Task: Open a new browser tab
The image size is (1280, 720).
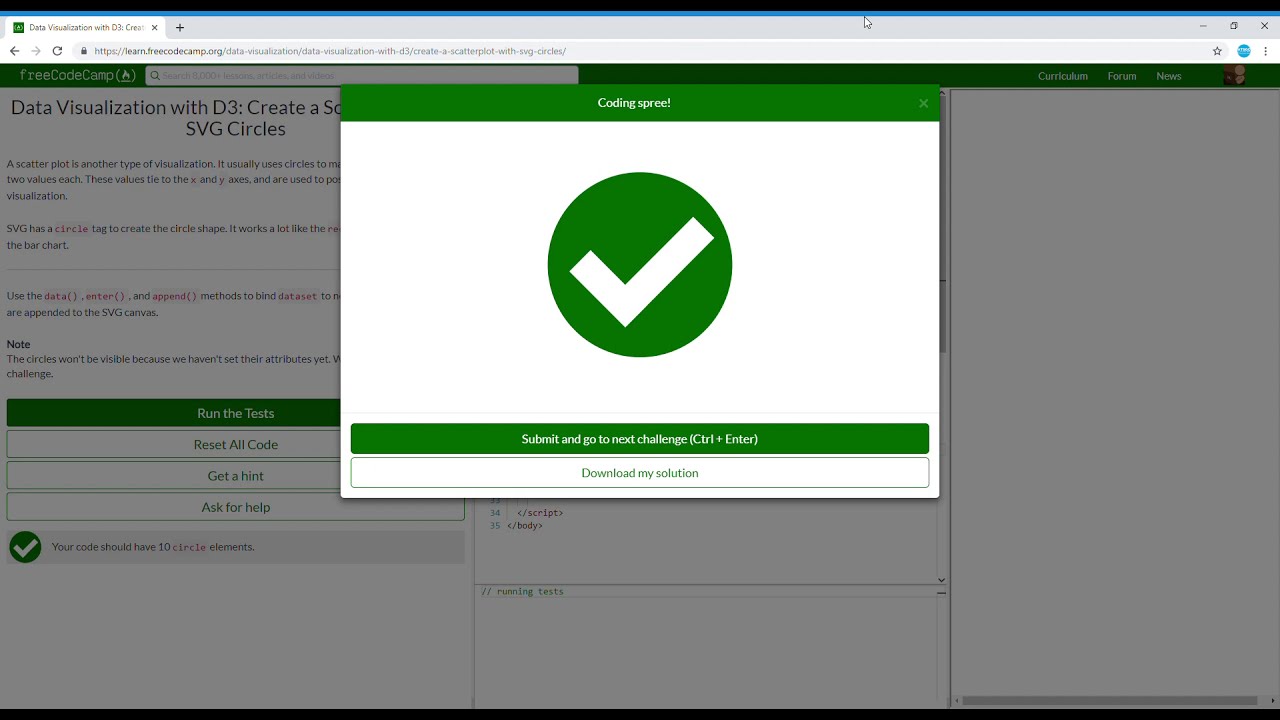Action: tap(180, 28)
